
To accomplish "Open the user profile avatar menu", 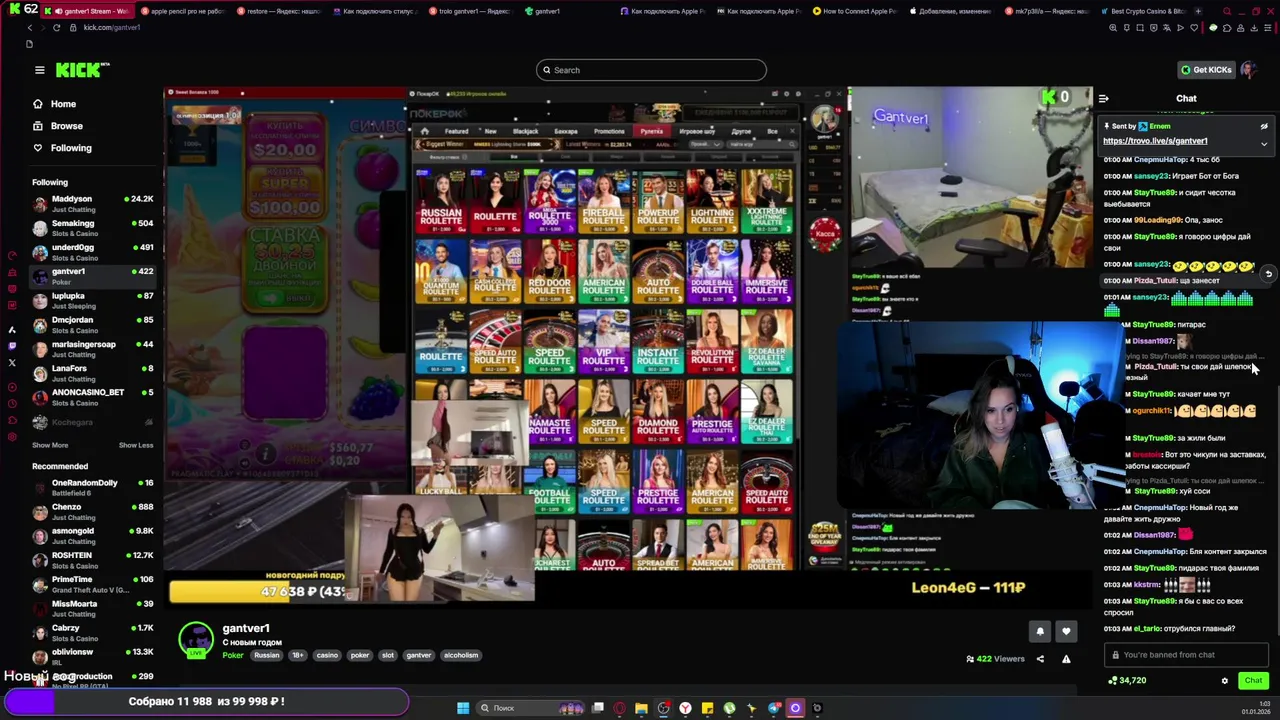I will (x=1249, y=70).
